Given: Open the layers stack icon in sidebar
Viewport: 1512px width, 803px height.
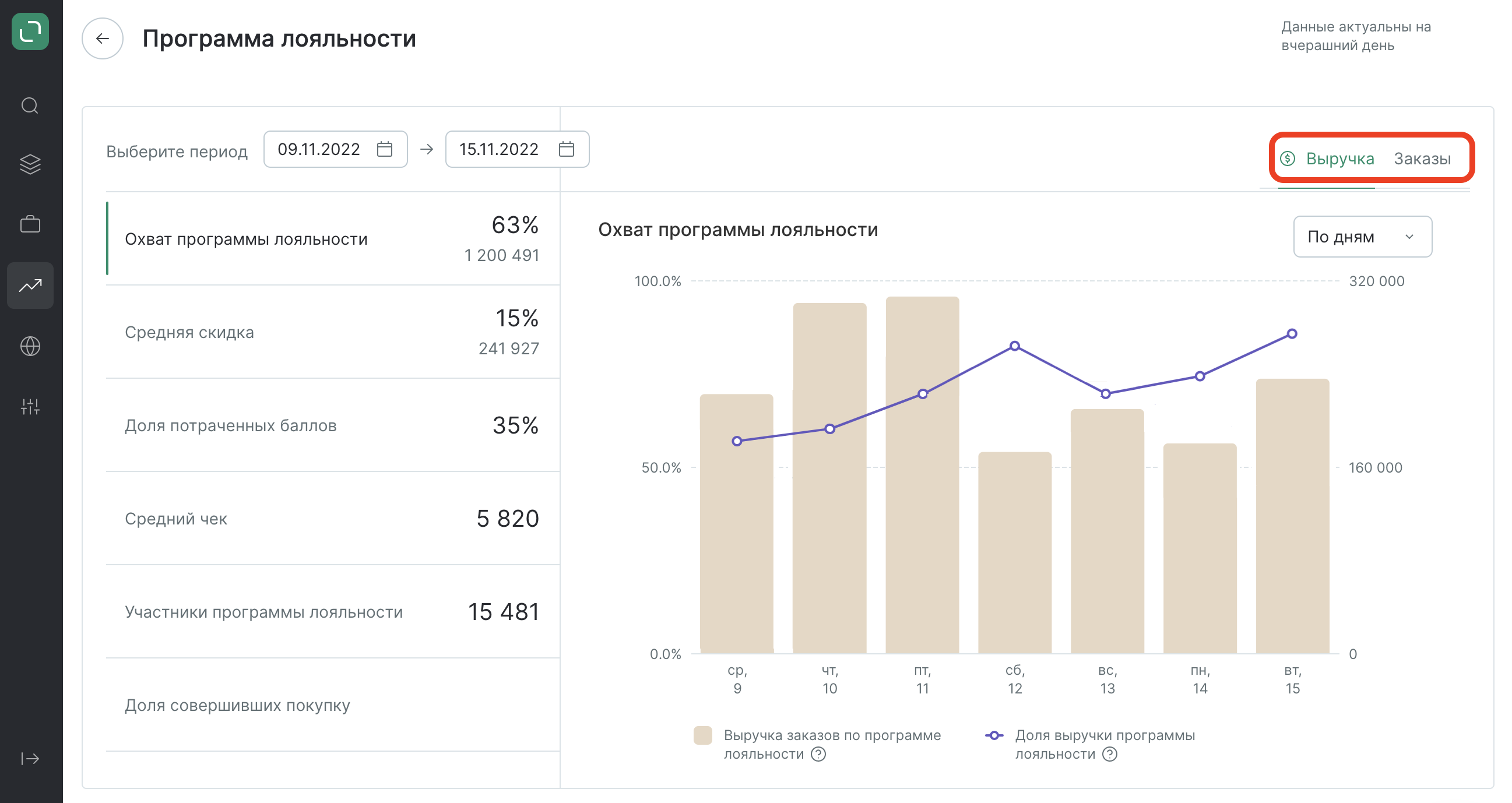Looking at the screenshot, I should click(x=30, y=164).
